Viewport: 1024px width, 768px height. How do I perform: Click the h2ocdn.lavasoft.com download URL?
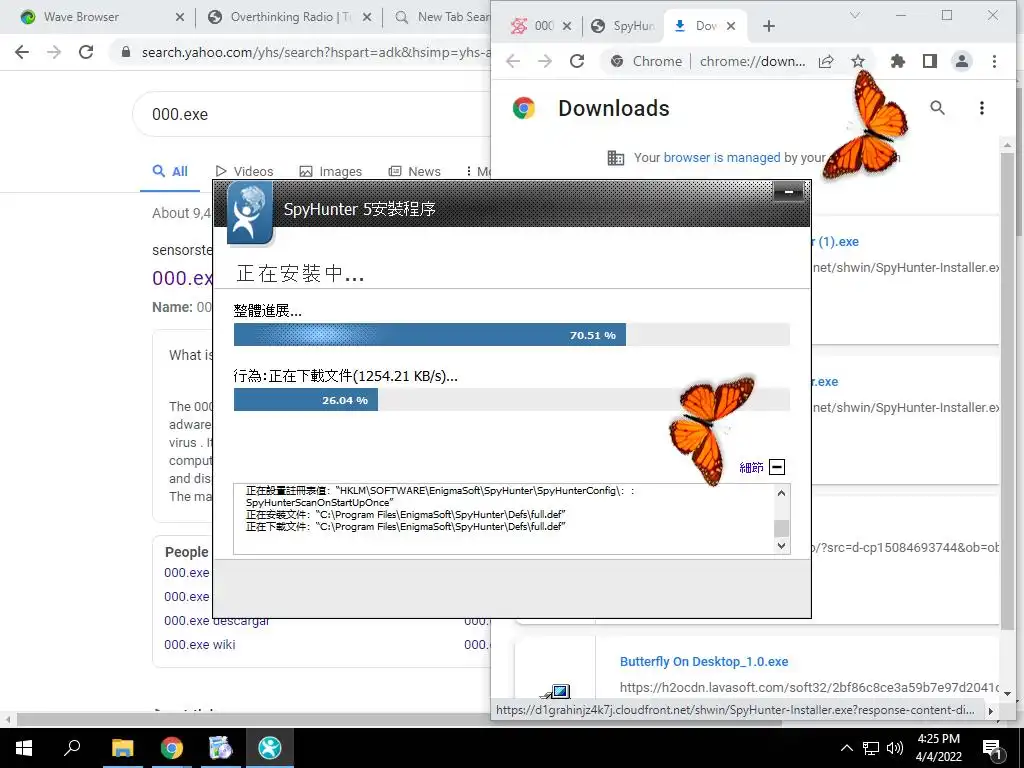[x=809, y=687]
